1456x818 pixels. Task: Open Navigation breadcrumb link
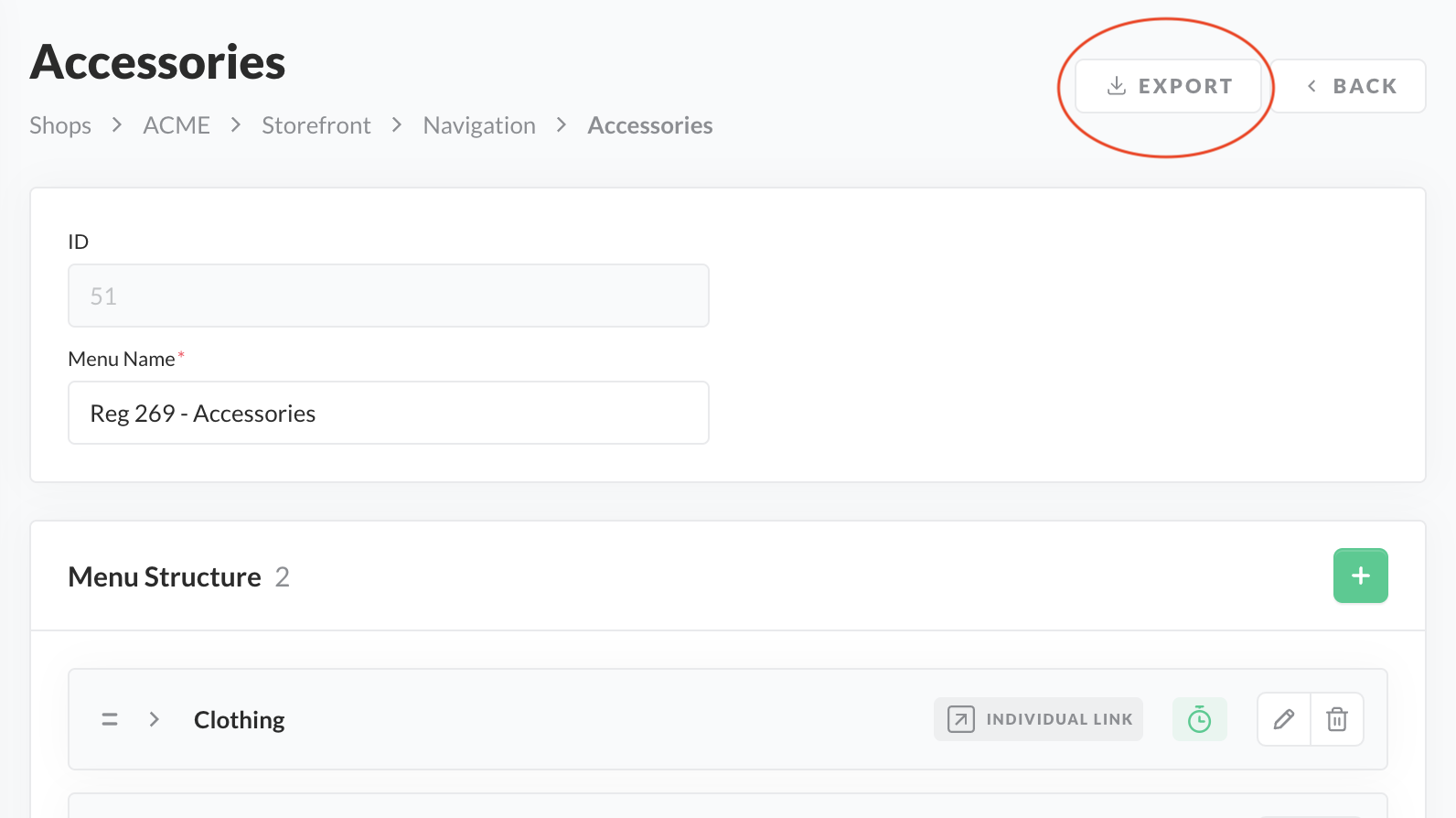[479, 125]
